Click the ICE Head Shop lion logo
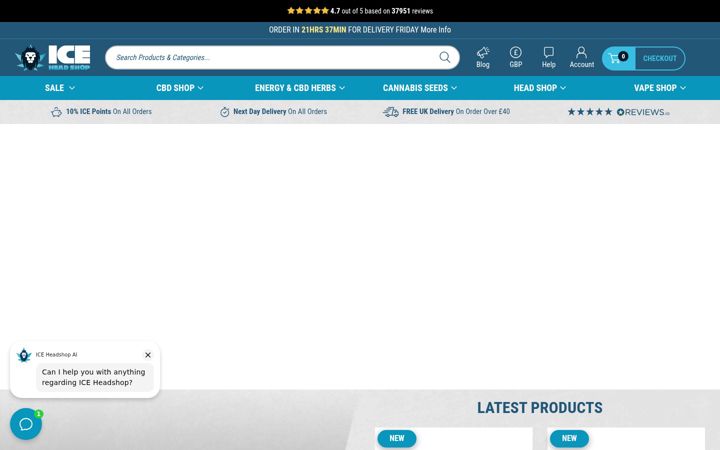 pyautogui.click(x=52, y=58)
